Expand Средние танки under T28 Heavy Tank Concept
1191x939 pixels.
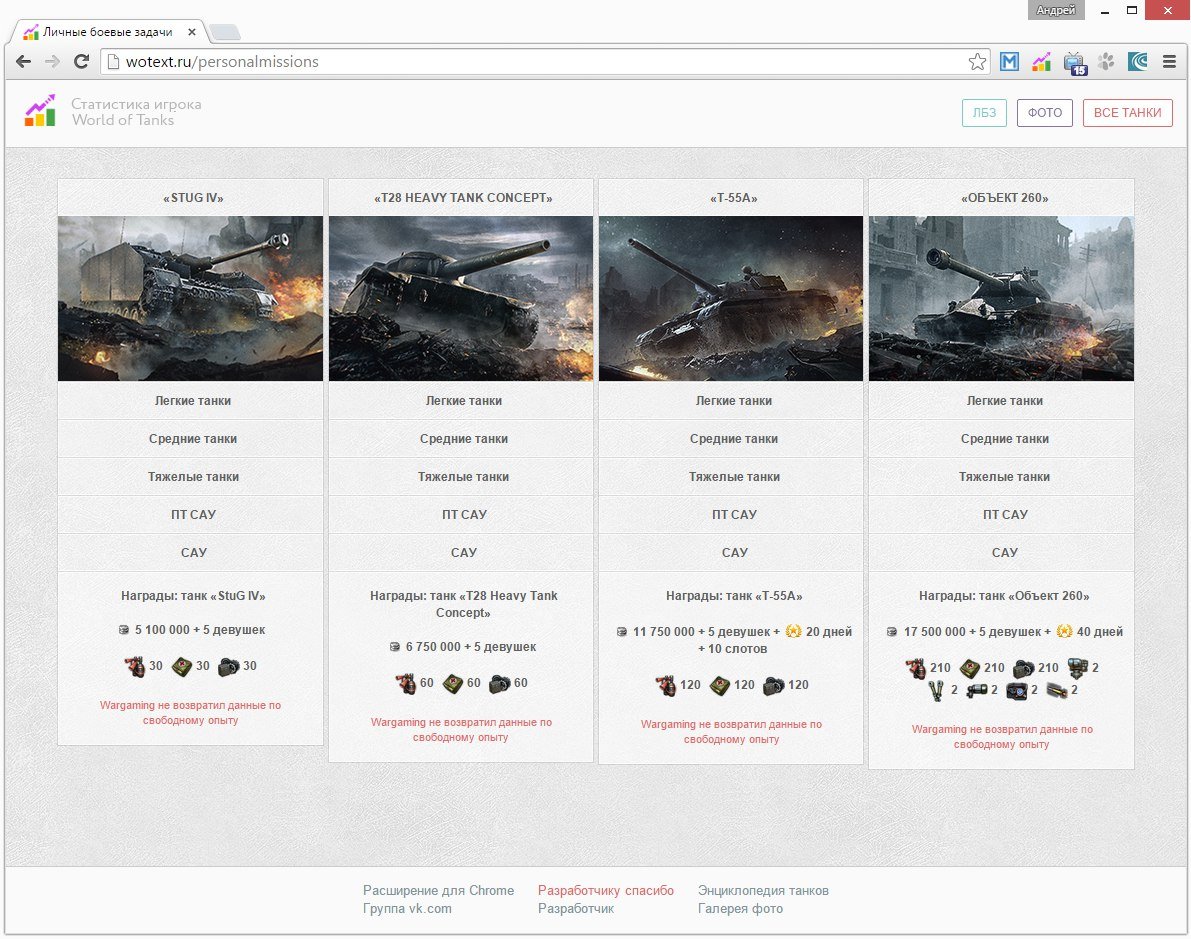[461, 438]
